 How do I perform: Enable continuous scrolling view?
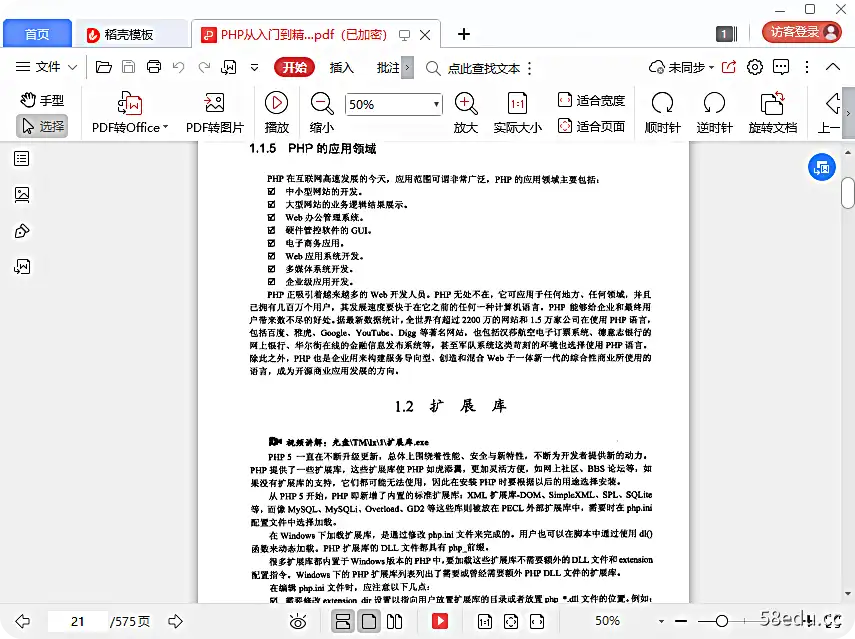pos(342,621)
